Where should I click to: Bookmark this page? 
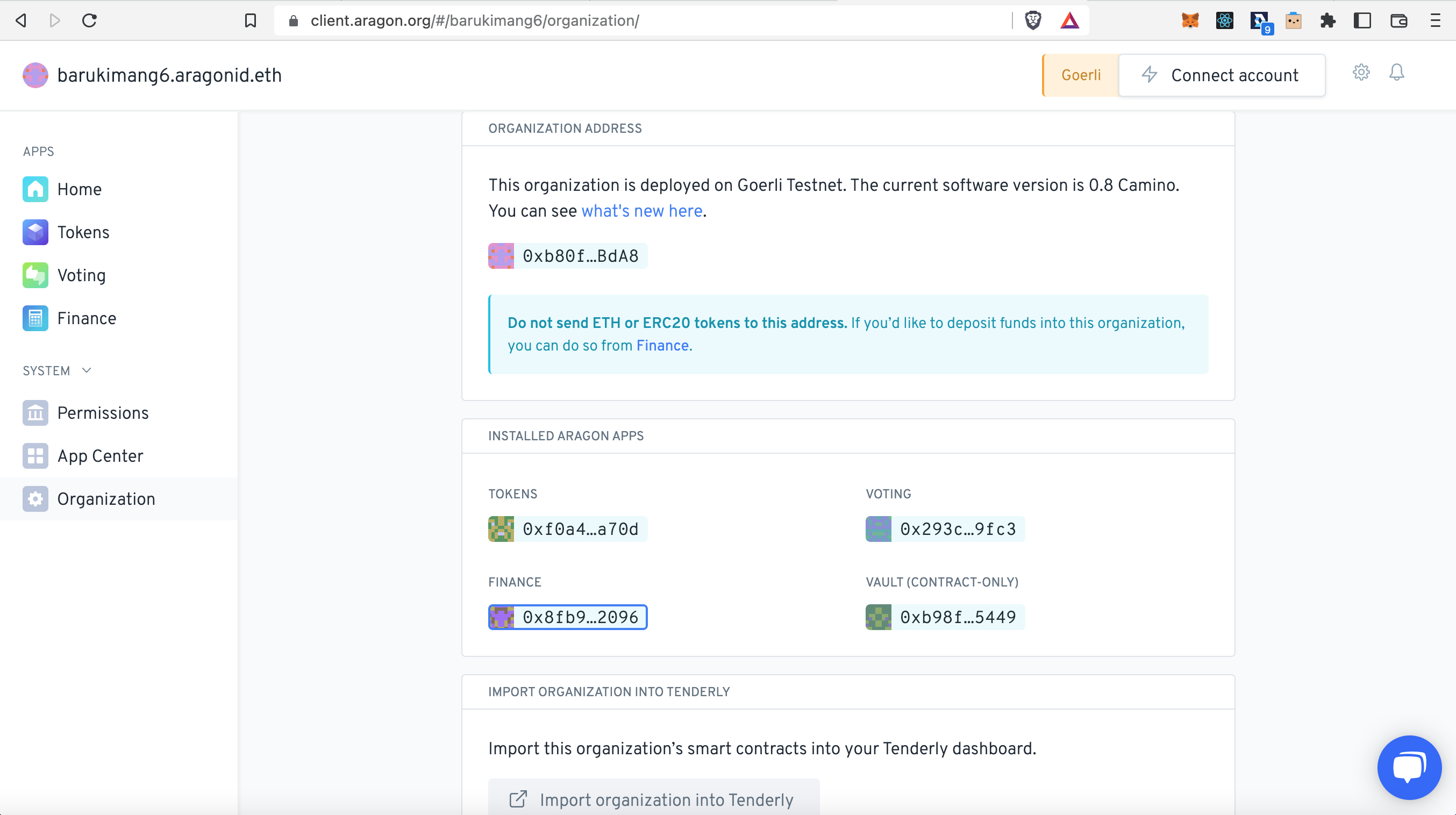point(251,21)
